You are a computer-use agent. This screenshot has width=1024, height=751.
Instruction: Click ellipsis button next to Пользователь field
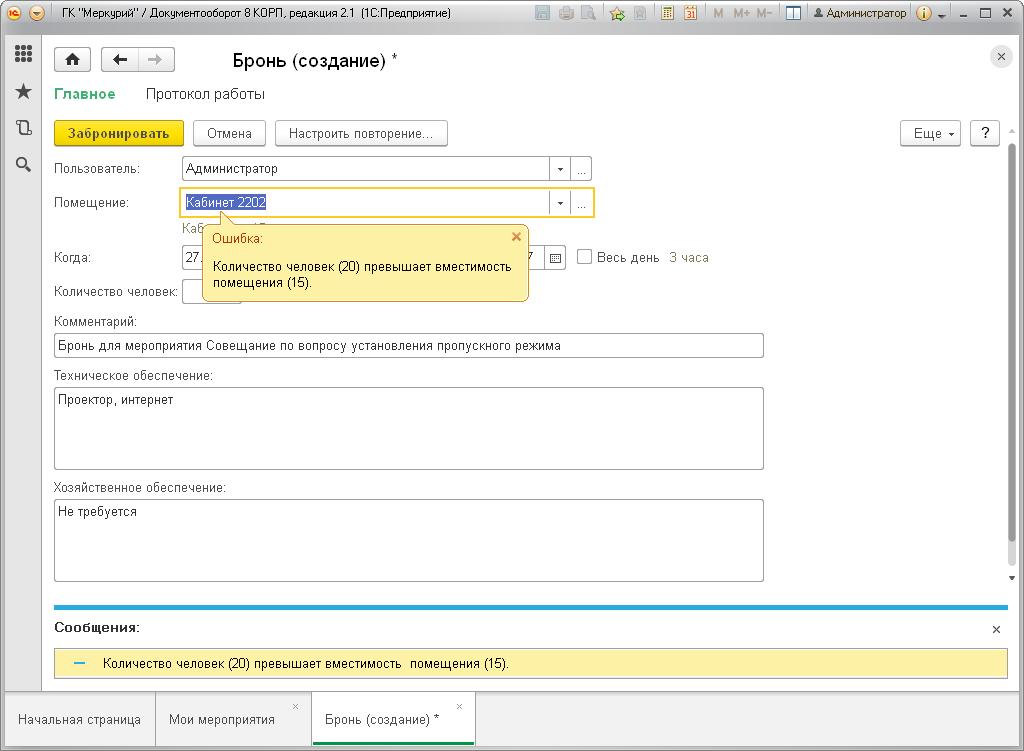pyautogui.click(x=581, y=169)
